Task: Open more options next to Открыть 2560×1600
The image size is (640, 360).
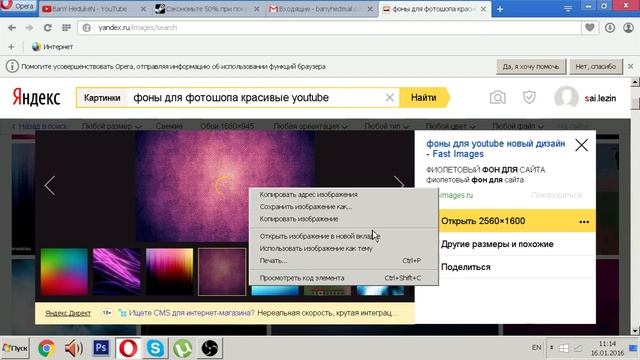Action: [584, 222]
